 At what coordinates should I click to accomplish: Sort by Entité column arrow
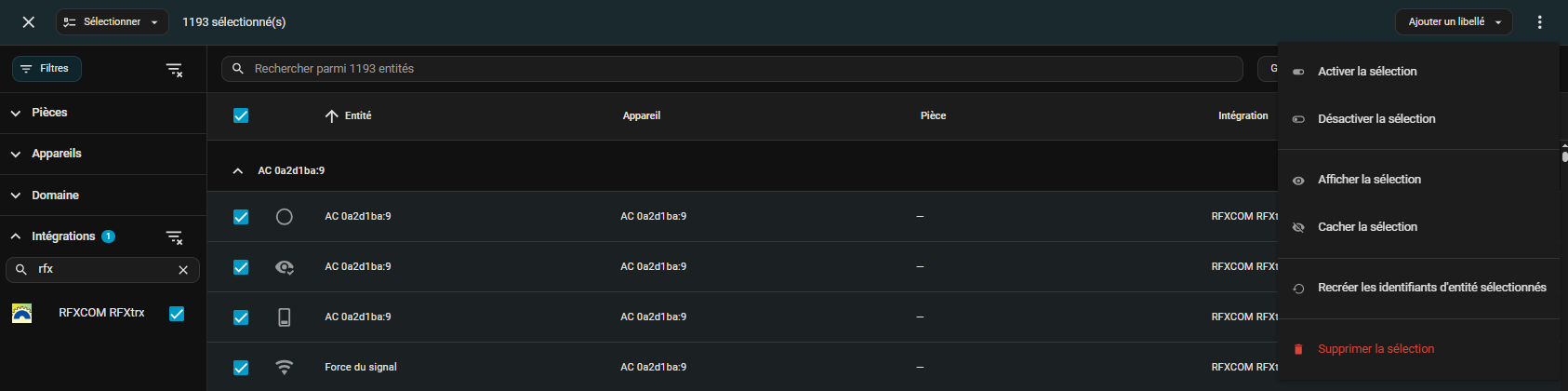coord(332,116)
